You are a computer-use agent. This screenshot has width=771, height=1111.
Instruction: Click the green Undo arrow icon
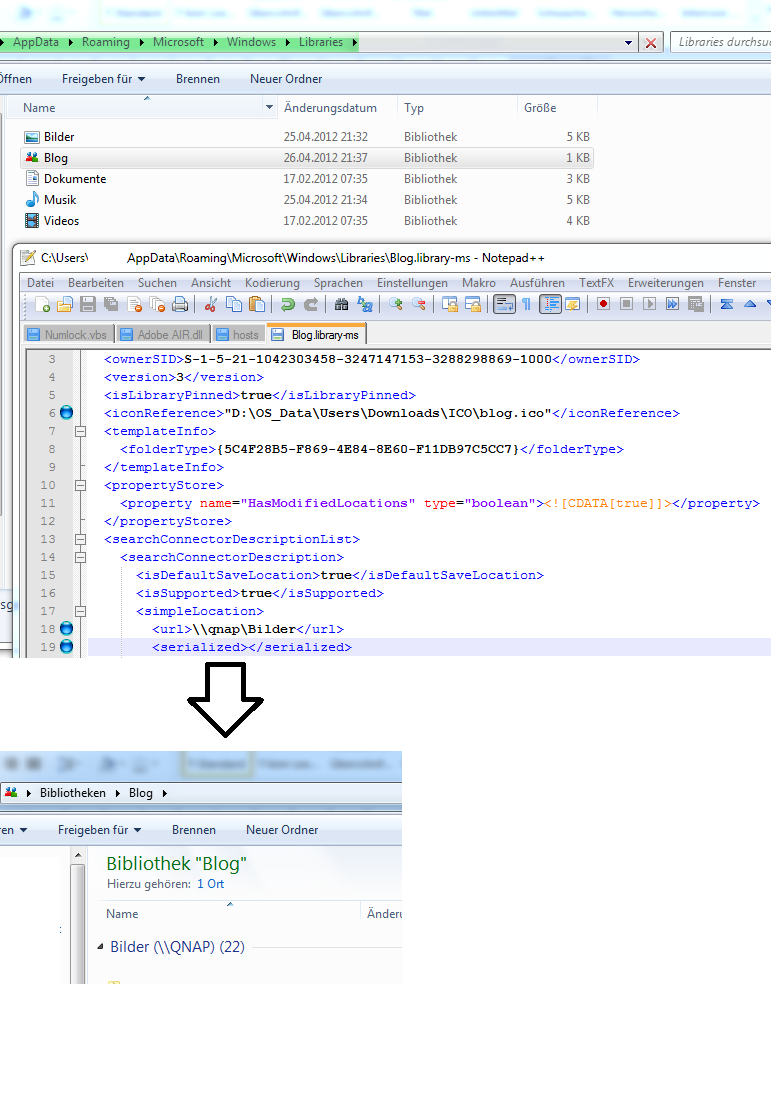tap(288, 305)
